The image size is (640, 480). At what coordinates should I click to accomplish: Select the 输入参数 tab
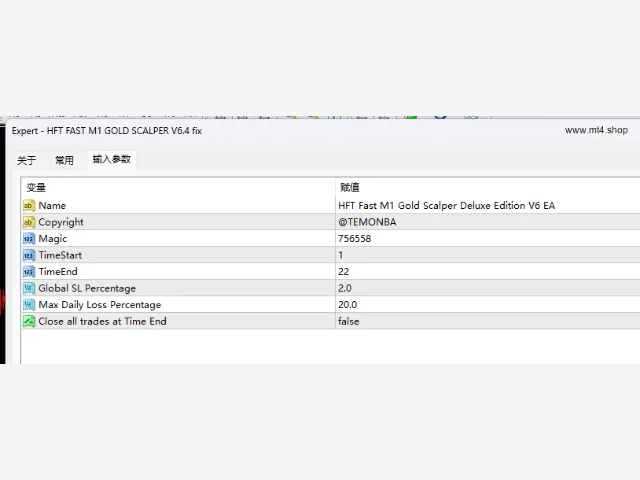tap(111, 159)
